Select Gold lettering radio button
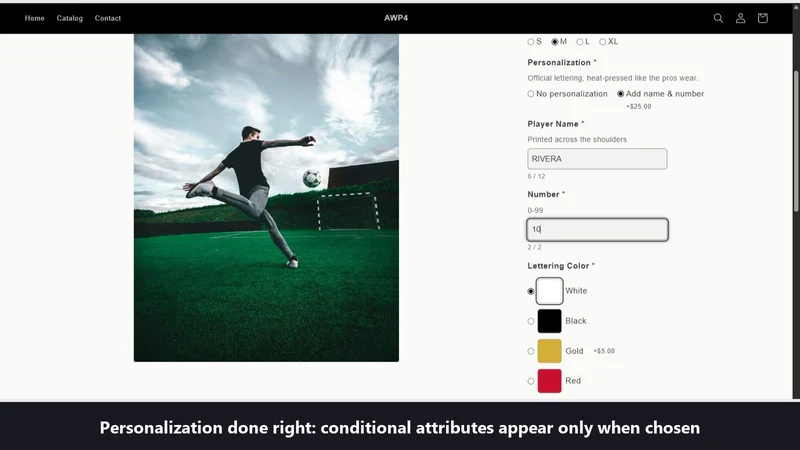This screenshot has height=450, width=800. click(531, 352)
